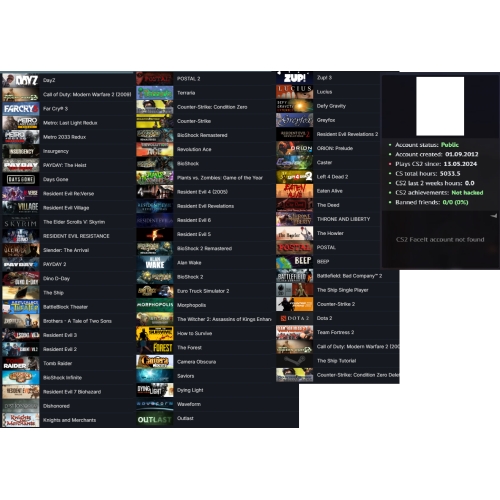Click the DayZ game thumbnail
This screenshot has height=500, width=500.
21,80
